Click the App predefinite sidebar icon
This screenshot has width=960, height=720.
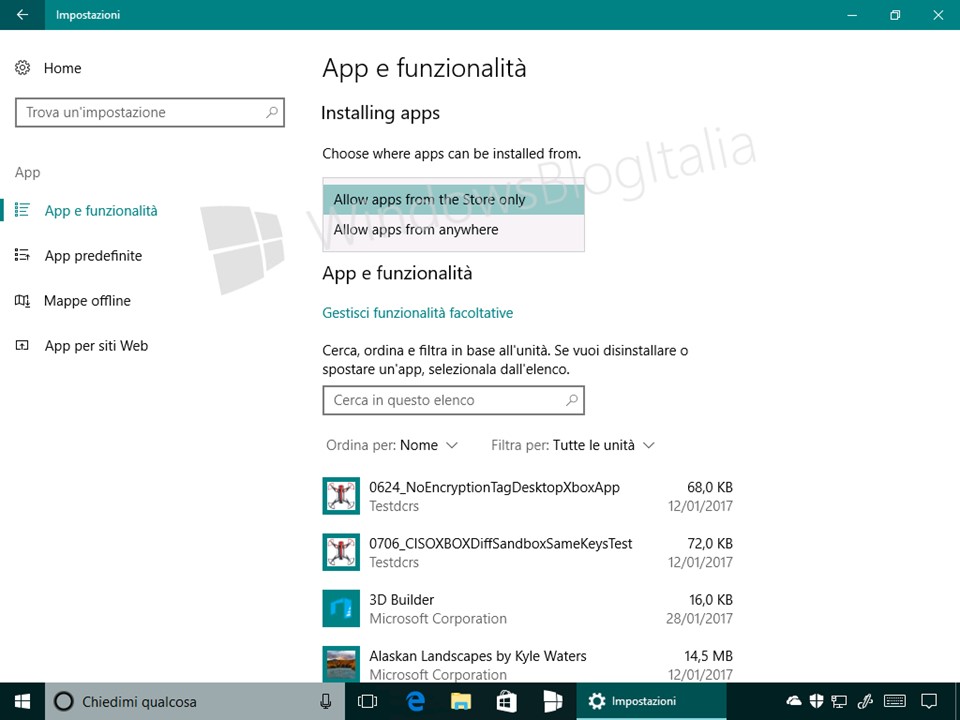pyautogui.click(x=22, y=255)
